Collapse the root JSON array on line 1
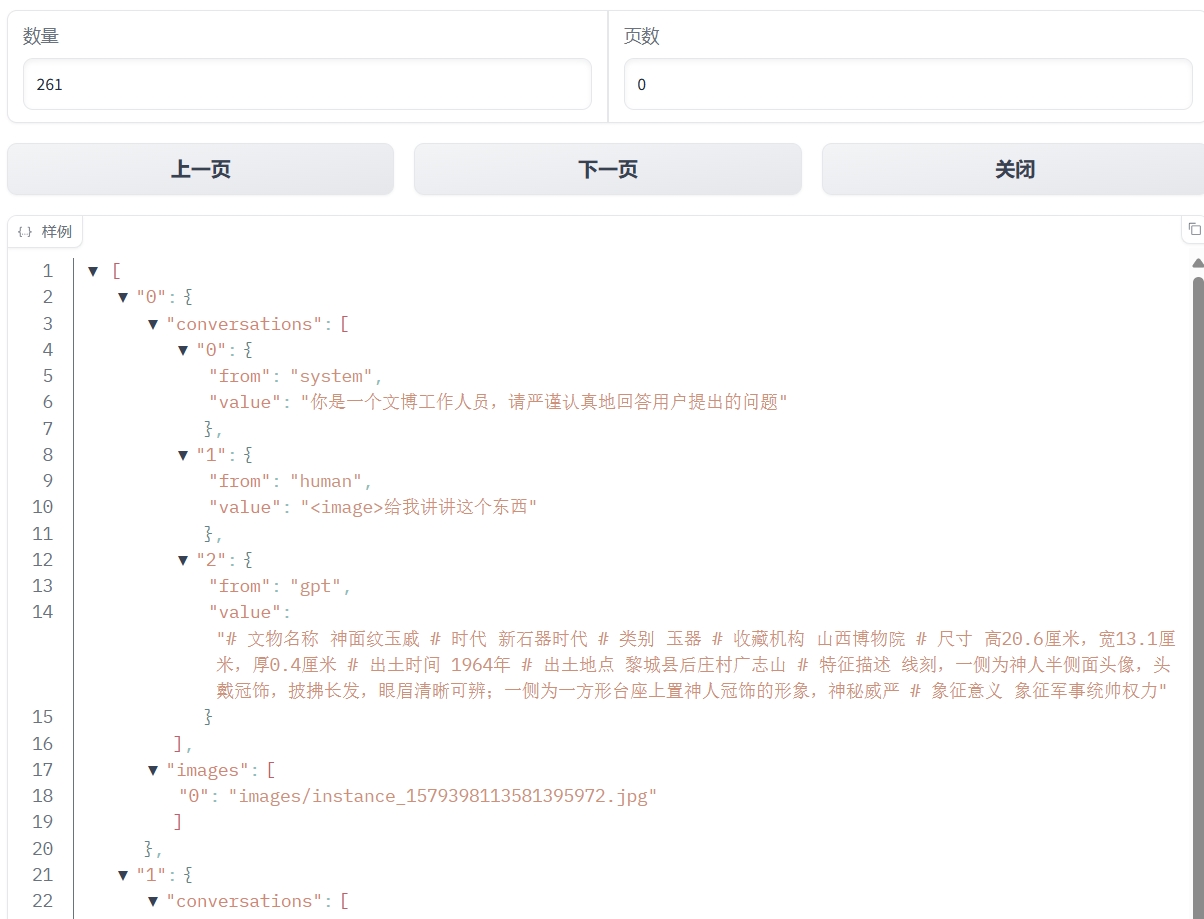The image size is (1204, 919). [93, 270]
